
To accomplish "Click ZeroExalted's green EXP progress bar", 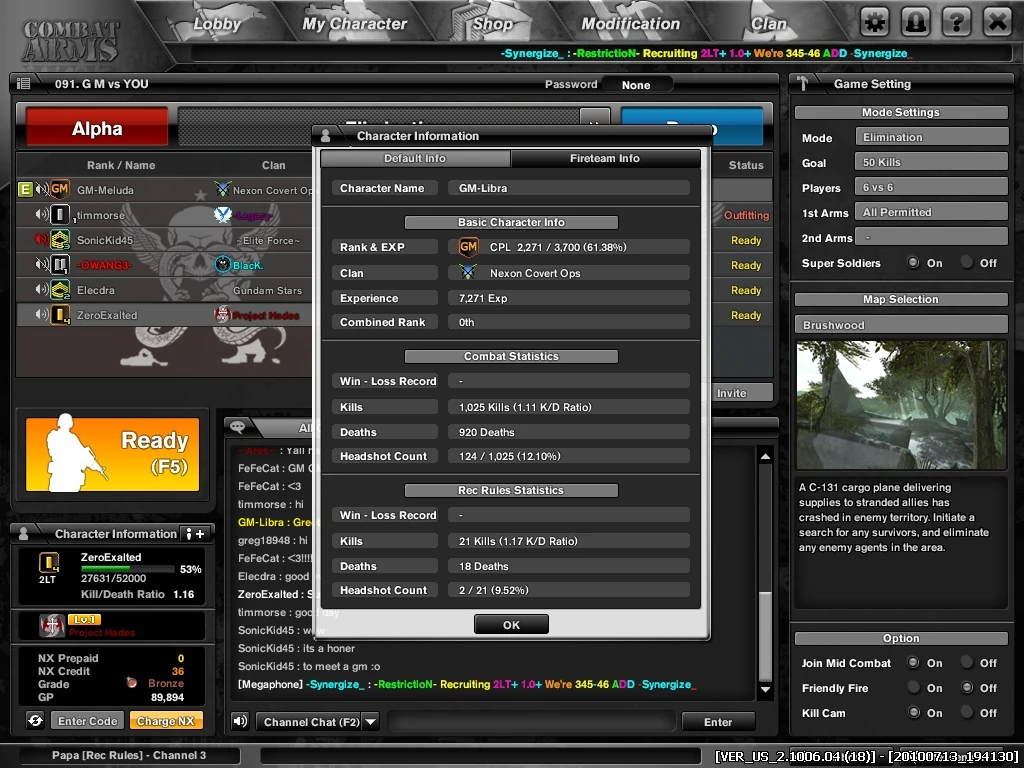I will pos(127,568).
